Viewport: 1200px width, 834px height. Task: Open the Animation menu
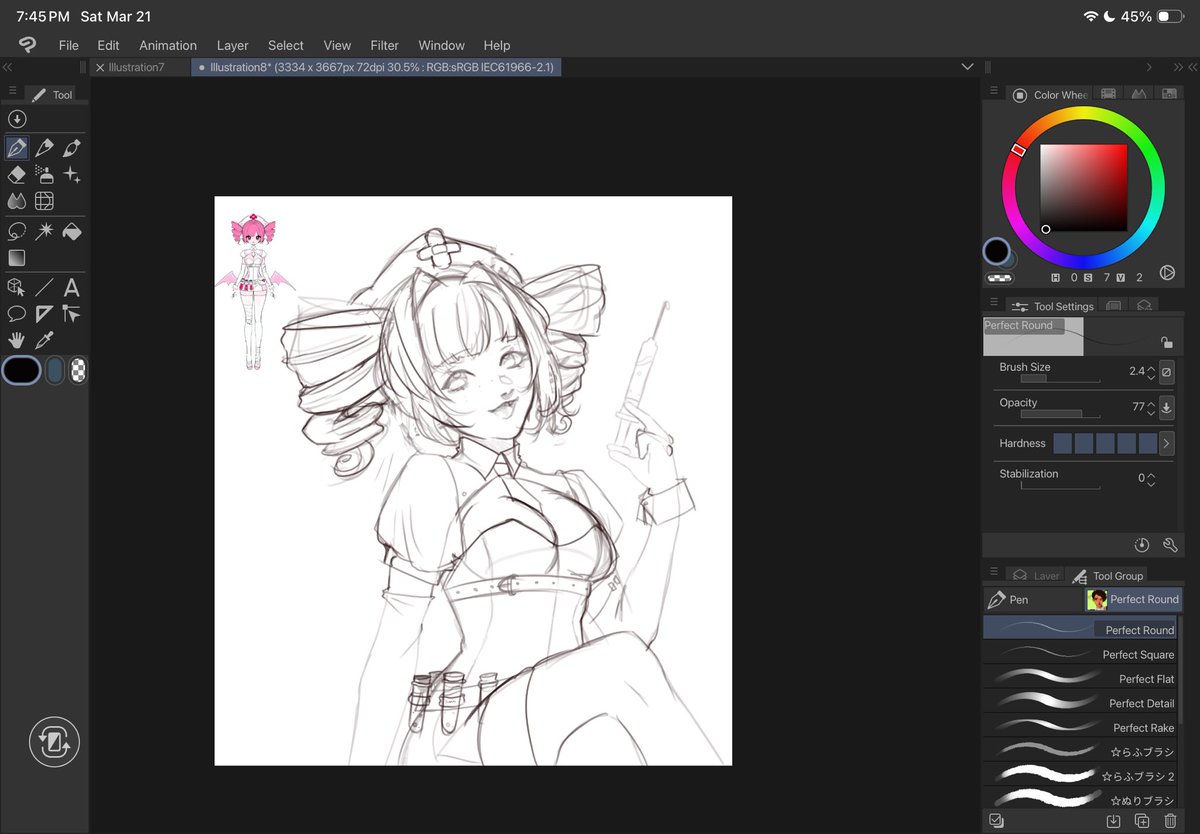point(168,45)
